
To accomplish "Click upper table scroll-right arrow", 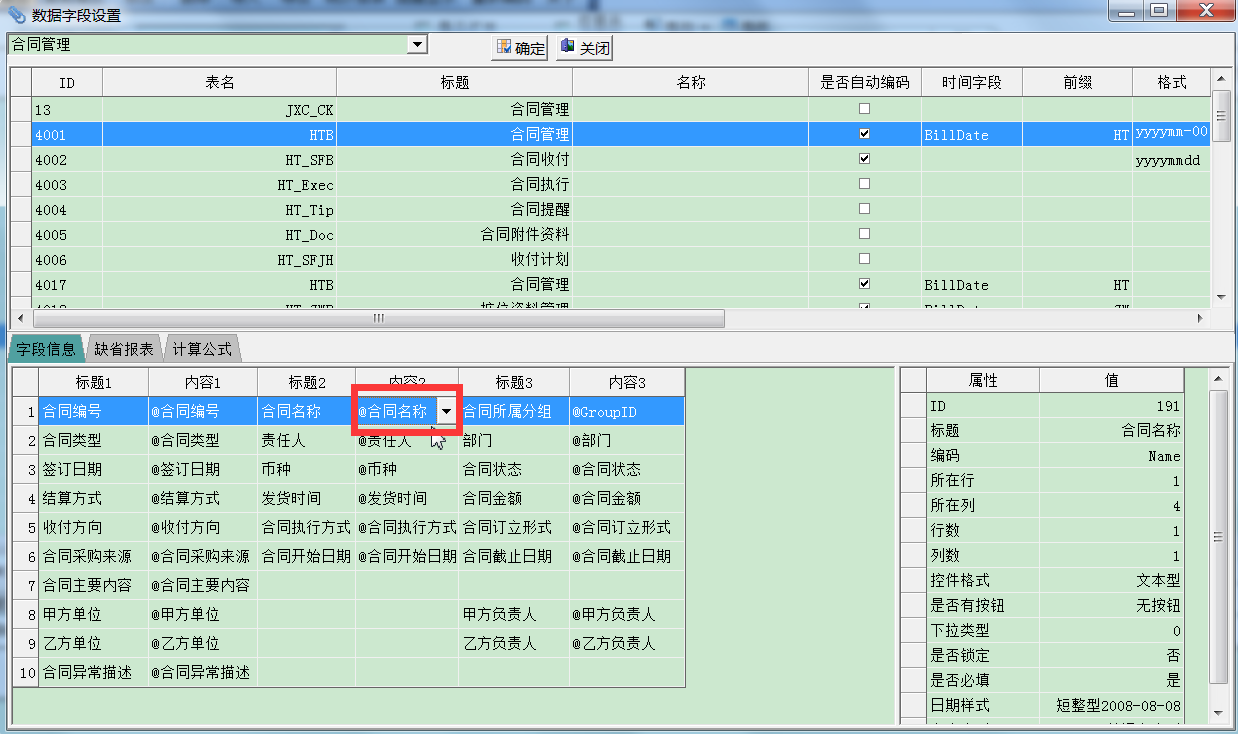I will pos(1201,318).
